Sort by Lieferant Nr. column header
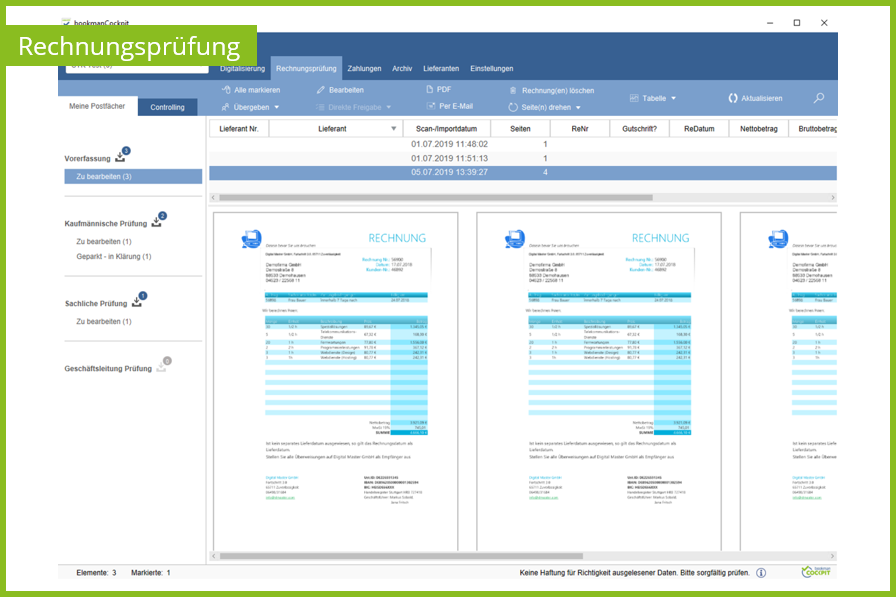This screenshot has height=597, width=896. pyautogui.click(x=239, y=129)
